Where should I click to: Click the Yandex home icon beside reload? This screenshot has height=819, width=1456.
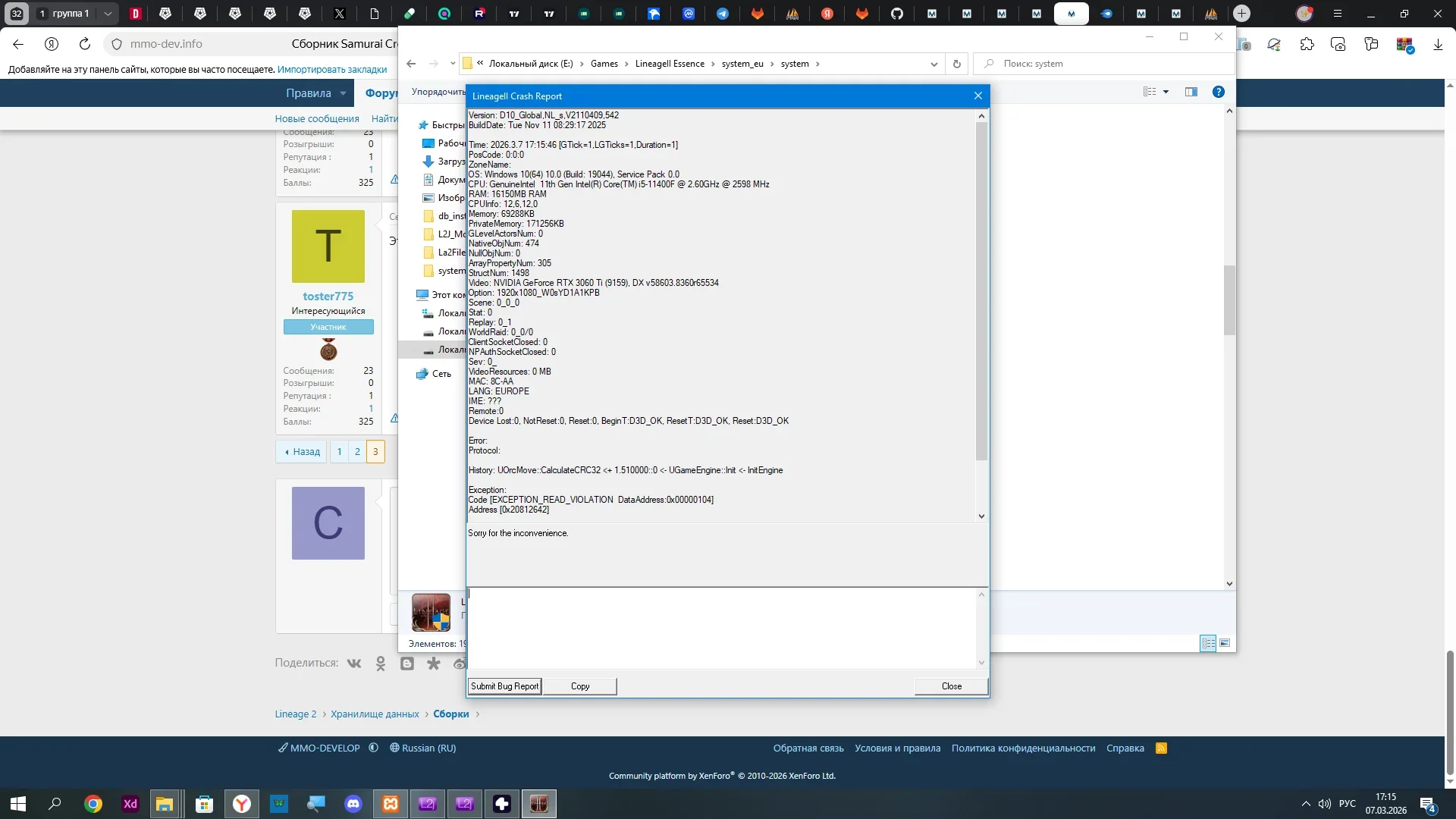[52, 44]
